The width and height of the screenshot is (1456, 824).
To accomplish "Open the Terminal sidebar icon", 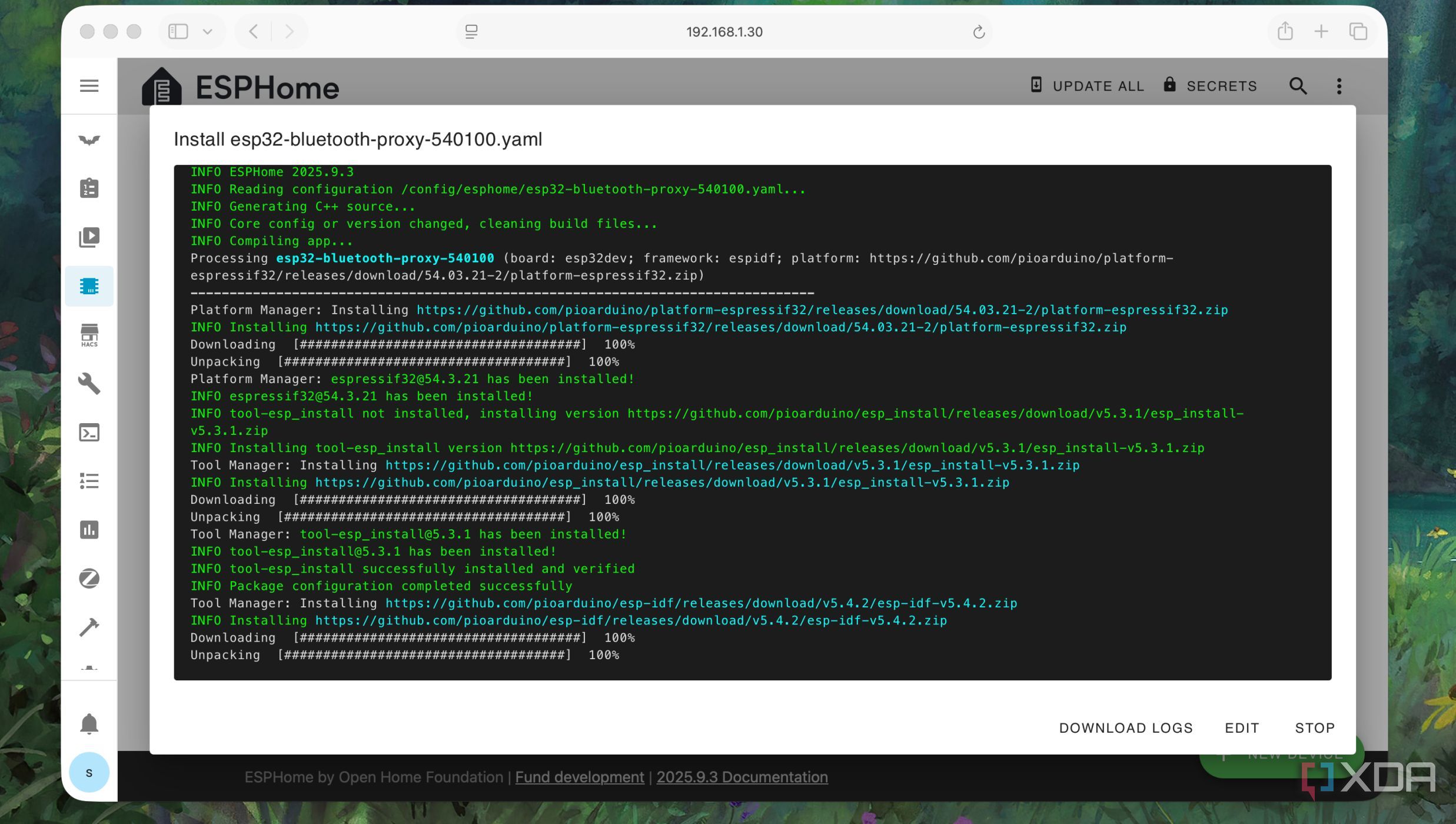I will tap(89, 433).
